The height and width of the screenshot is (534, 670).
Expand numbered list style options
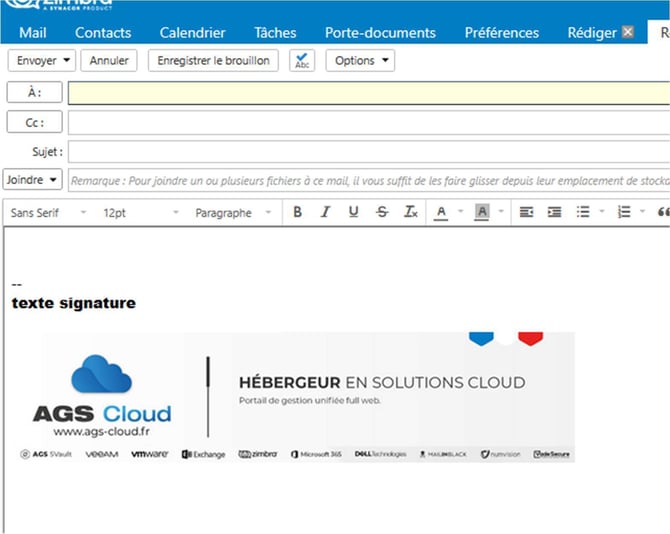click(x=642, y=211)
